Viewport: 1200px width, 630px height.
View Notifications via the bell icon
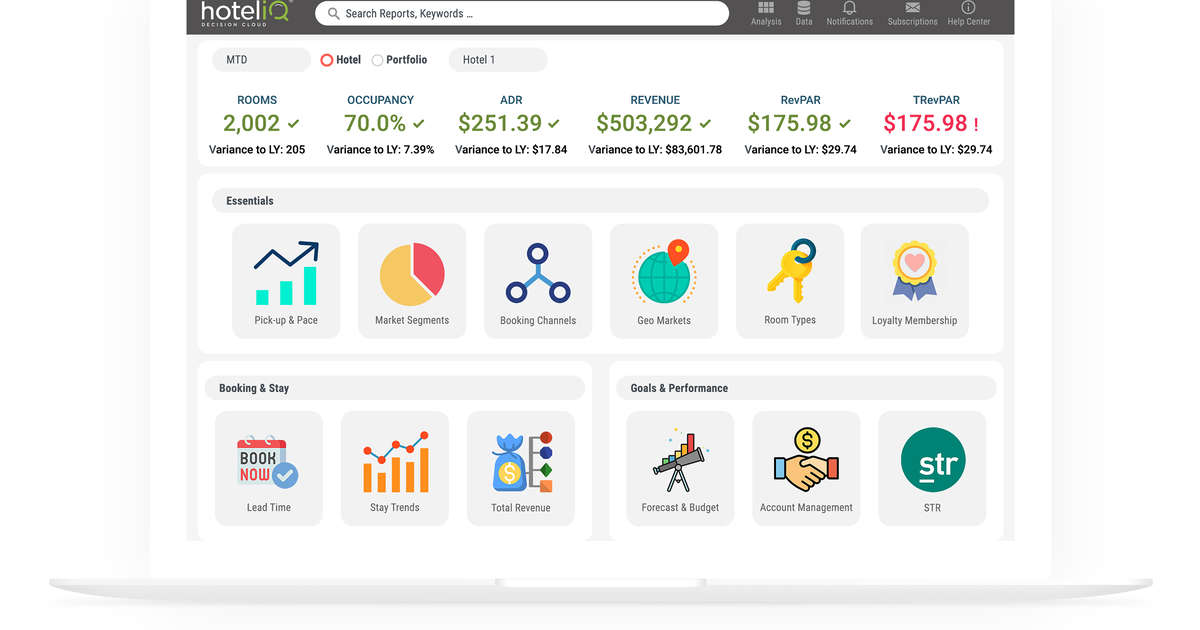[849, 13]
